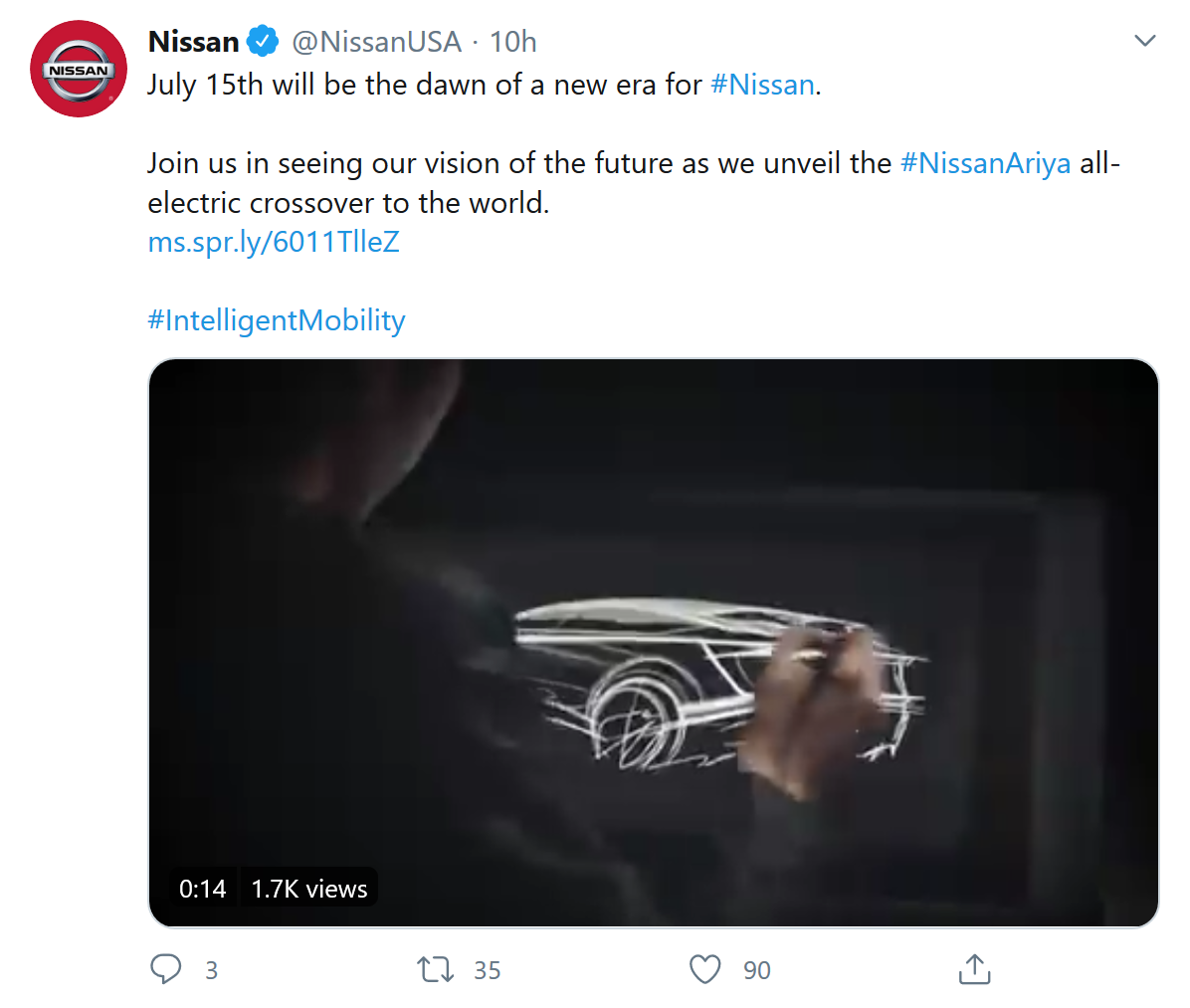
Task: Click the retweet count of 35
Action: pyautogui.click(x=488, y=970)
